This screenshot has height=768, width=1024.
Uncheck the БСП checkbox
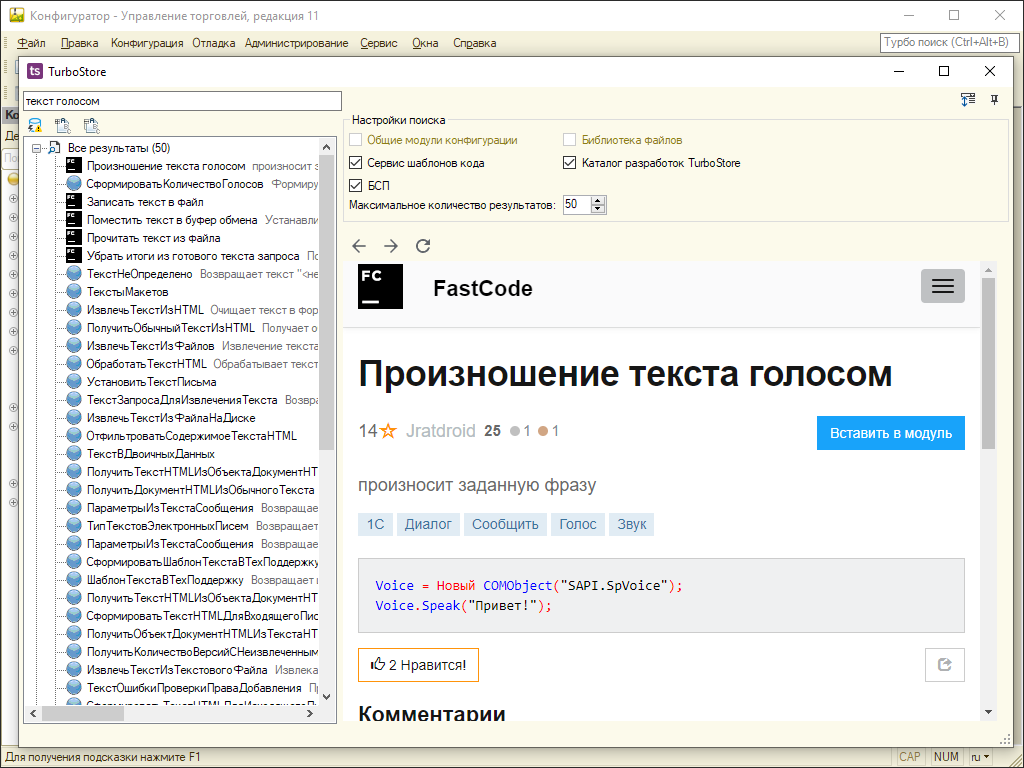coord(355,185)
